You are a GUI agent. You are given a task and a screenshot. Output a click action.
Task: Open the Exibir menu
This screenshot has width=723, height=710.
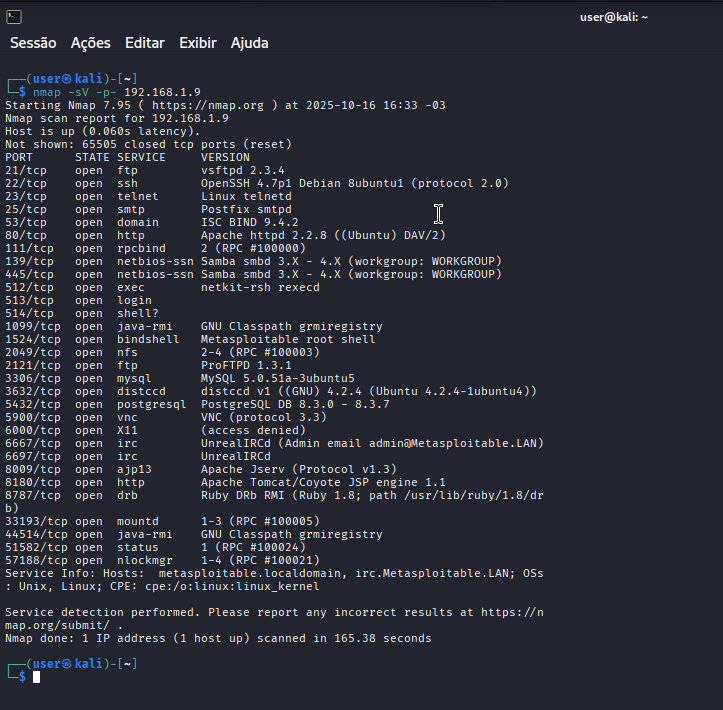198,43
